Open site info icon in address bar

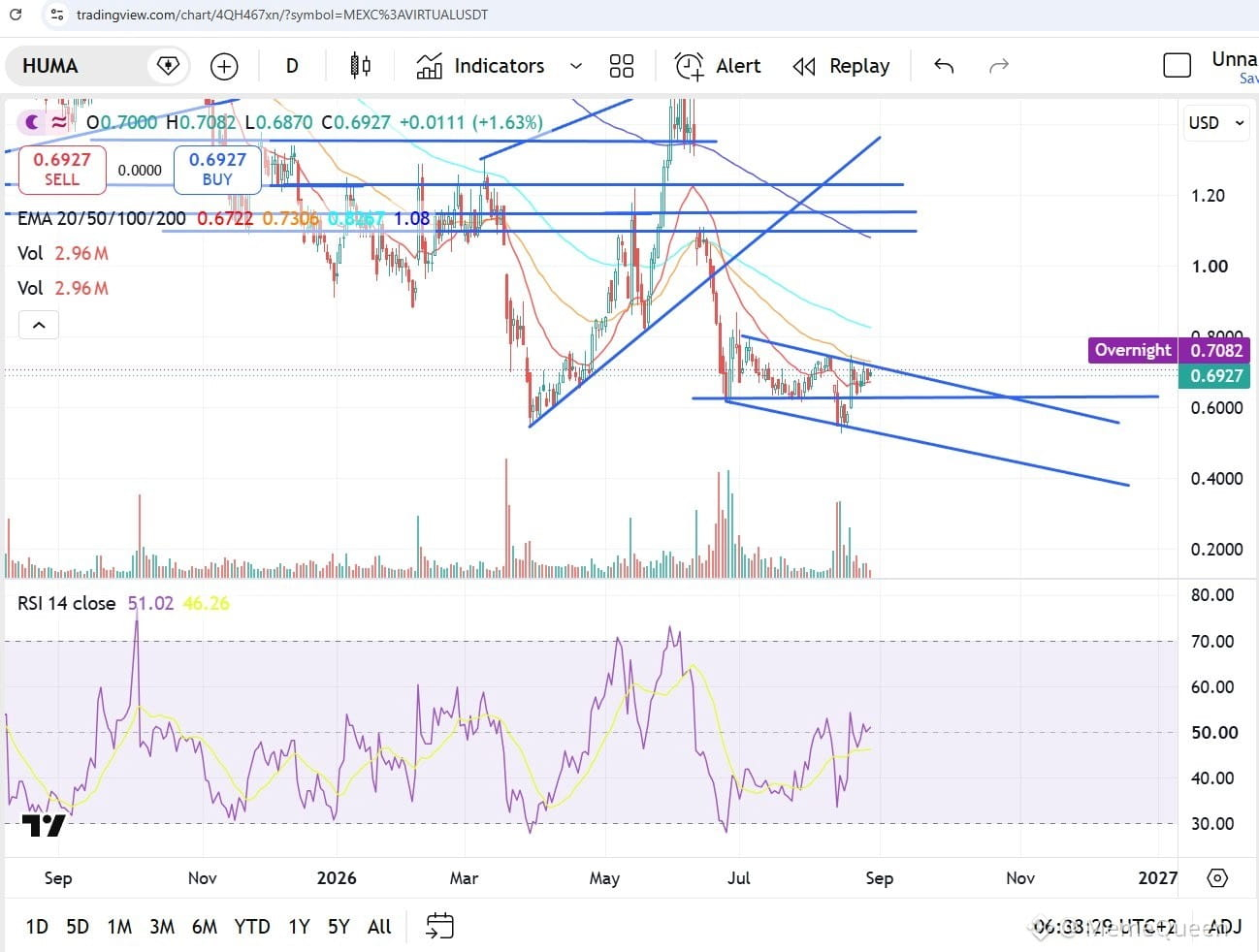[57, 15]
